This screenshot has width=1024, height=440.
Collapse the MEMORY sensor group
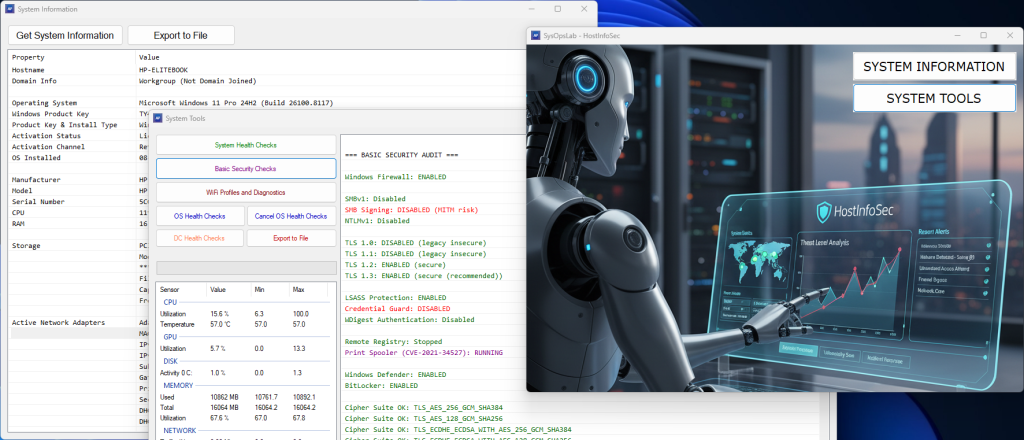[176, 384]
